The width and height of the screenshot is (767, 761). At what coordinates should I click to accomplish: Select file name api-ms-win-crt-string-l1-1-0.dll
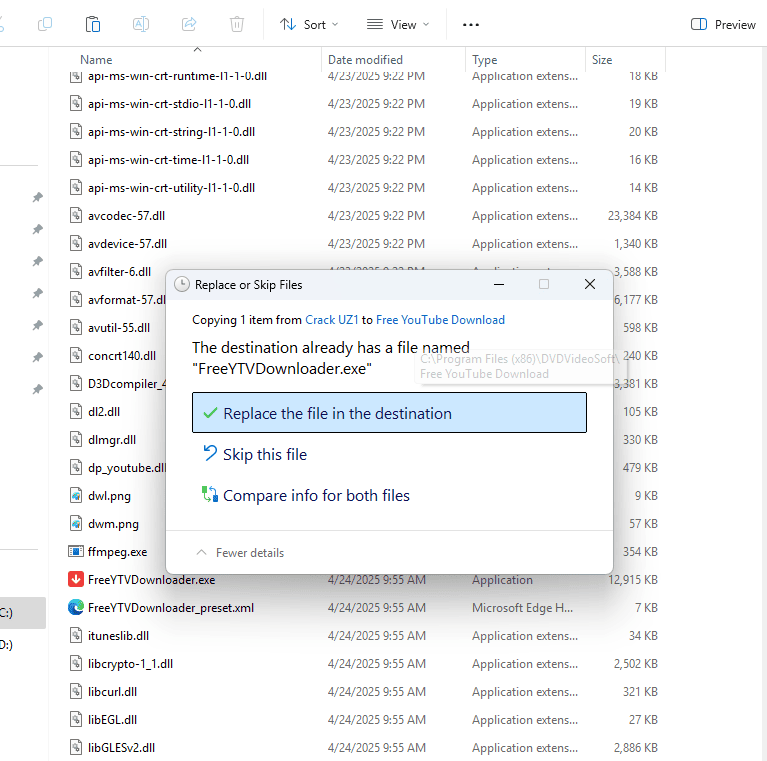click(x=171, y=132)
